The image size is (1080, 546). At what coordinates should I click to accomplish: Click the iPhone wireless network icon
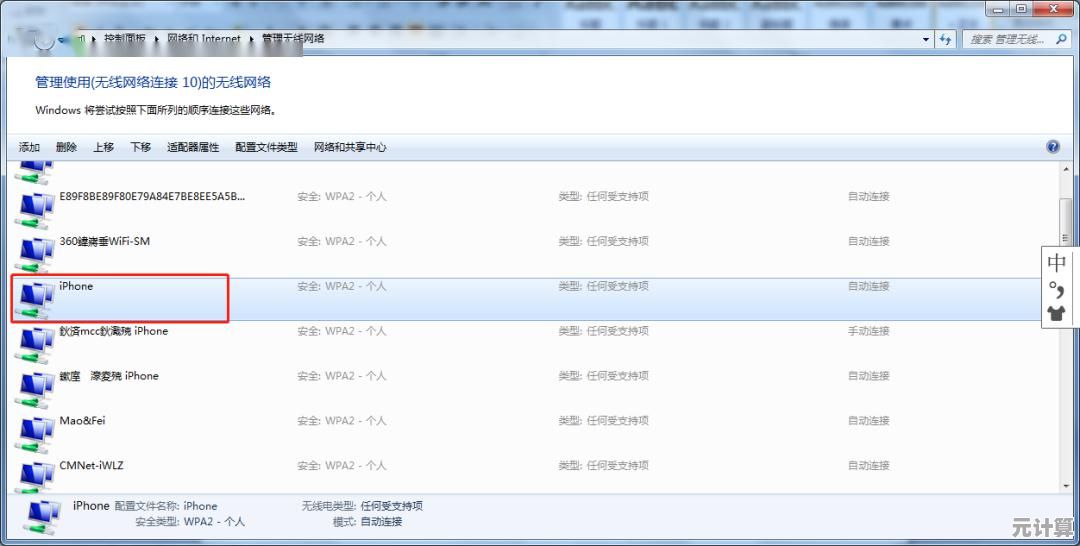click(37, 299)
